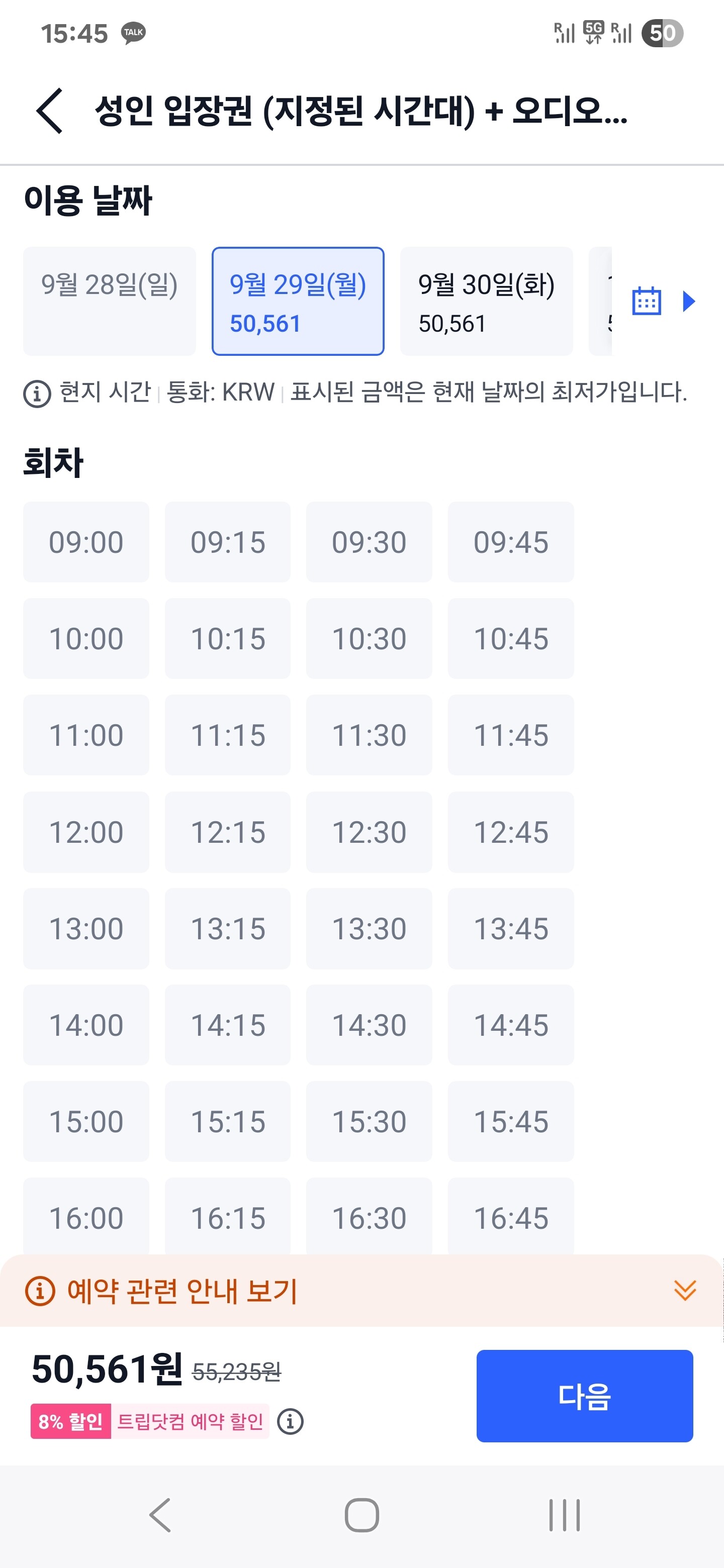Screen dimensions: 724x1568
Task: Open the calendar date picker icon
Action: 646,302
